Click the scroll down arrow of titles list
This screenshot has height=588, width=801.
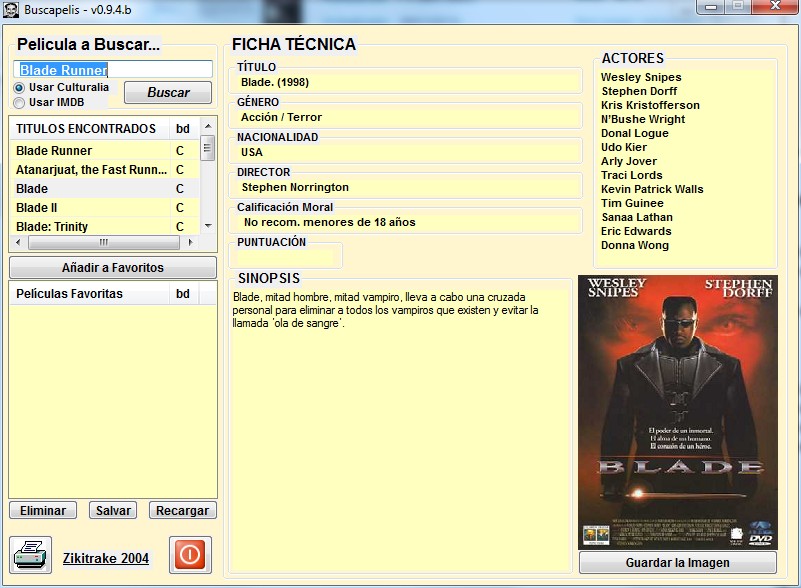click(208, 226)
